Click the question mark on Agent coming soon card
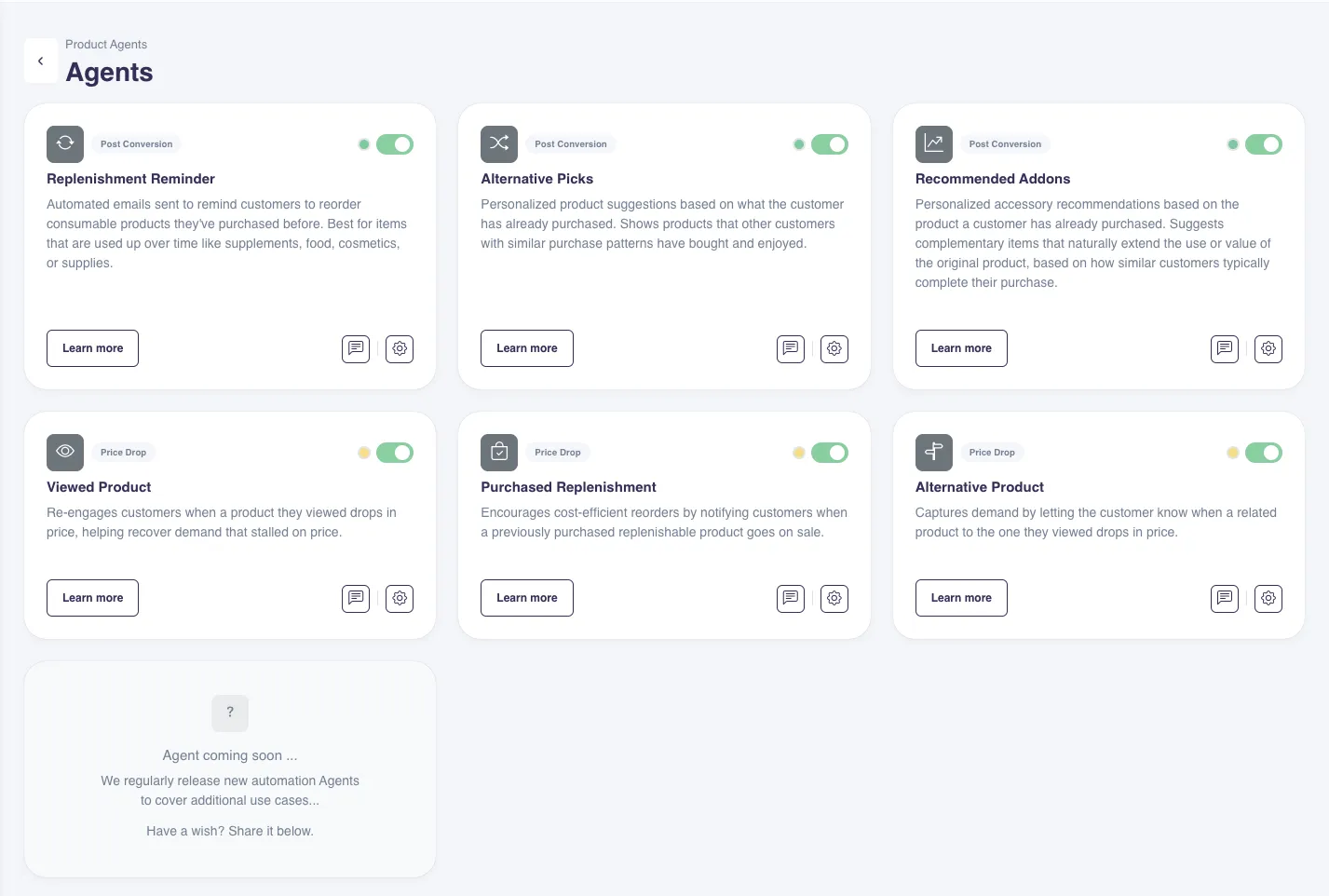Image resolution: width=1329 pixels, height=896 pixels. click(x=230, y=713)
